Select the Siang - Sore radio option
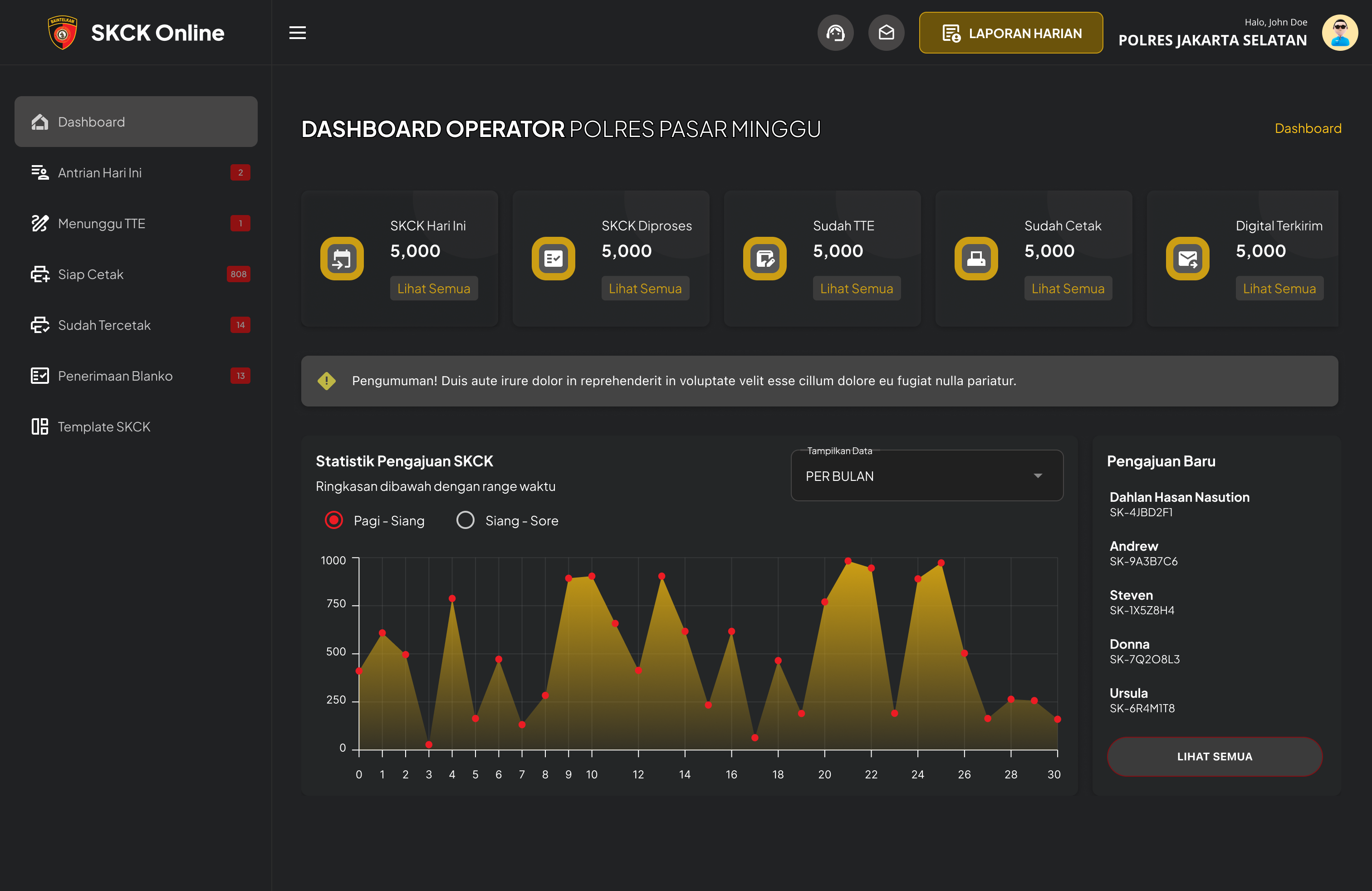This screenshot has width=1372, height=891. click(465, 520)
